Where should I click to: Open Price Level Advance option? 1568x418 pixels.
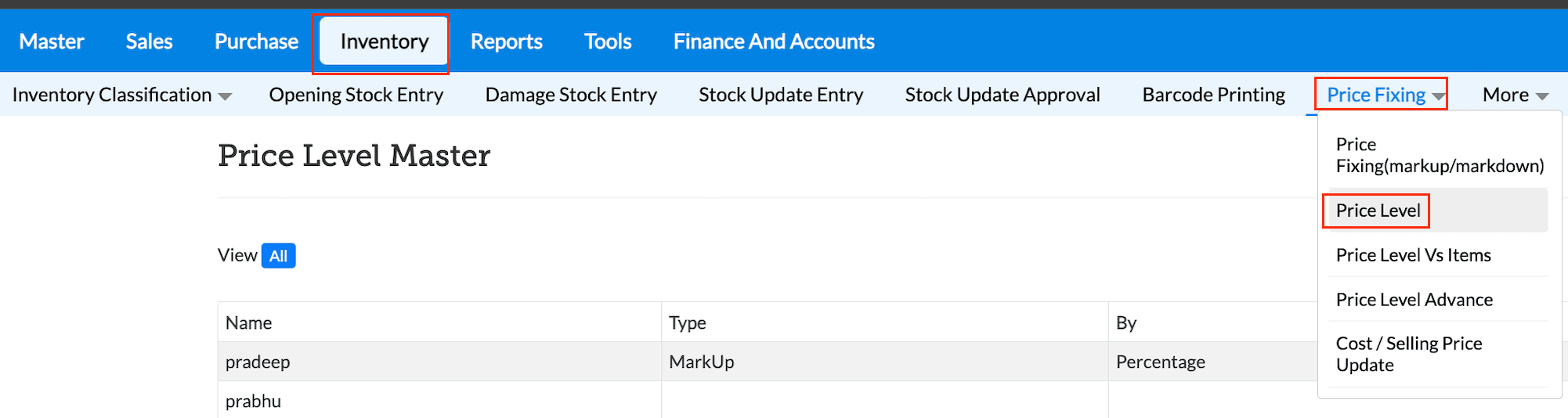pos(1414,300)
